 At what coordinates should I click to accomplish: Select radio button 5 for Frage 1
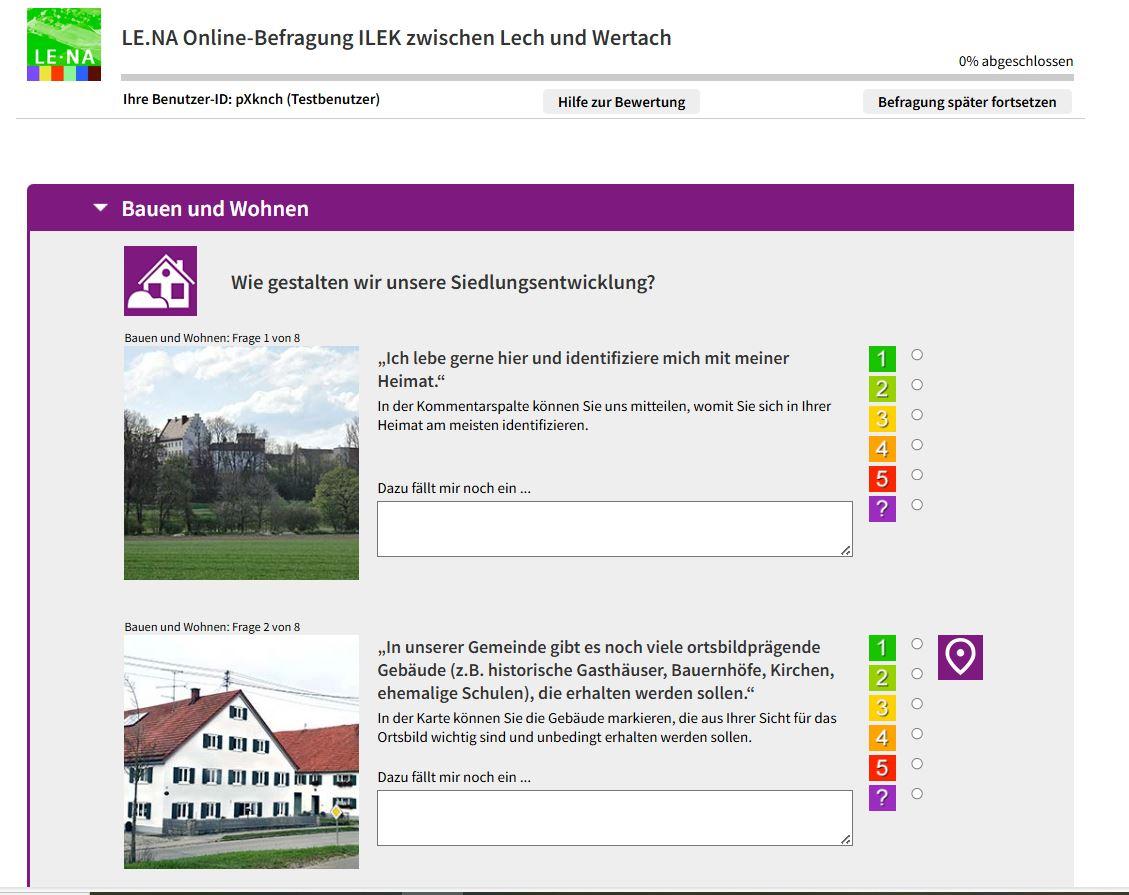917,475
